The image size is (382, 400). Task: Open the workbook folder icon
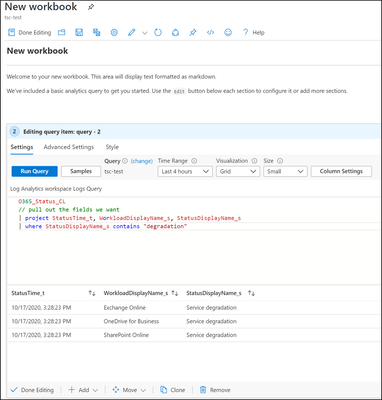click(x=62, y=32)
